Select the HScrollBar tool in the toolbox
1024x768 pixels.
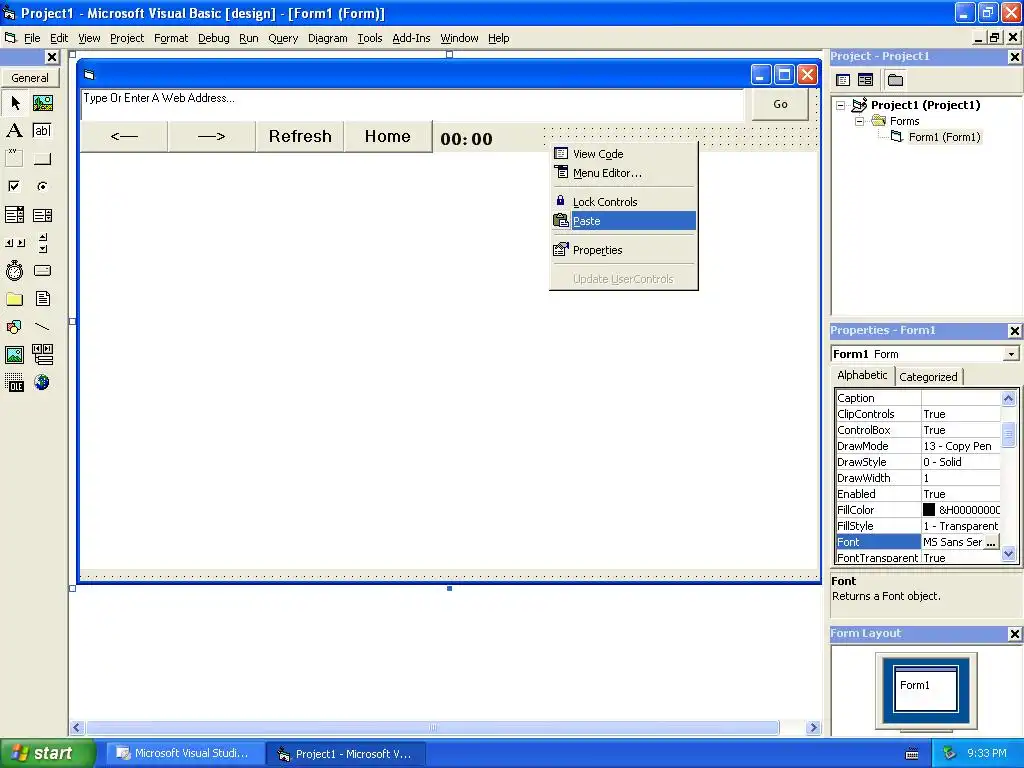(x=14, y=243)
